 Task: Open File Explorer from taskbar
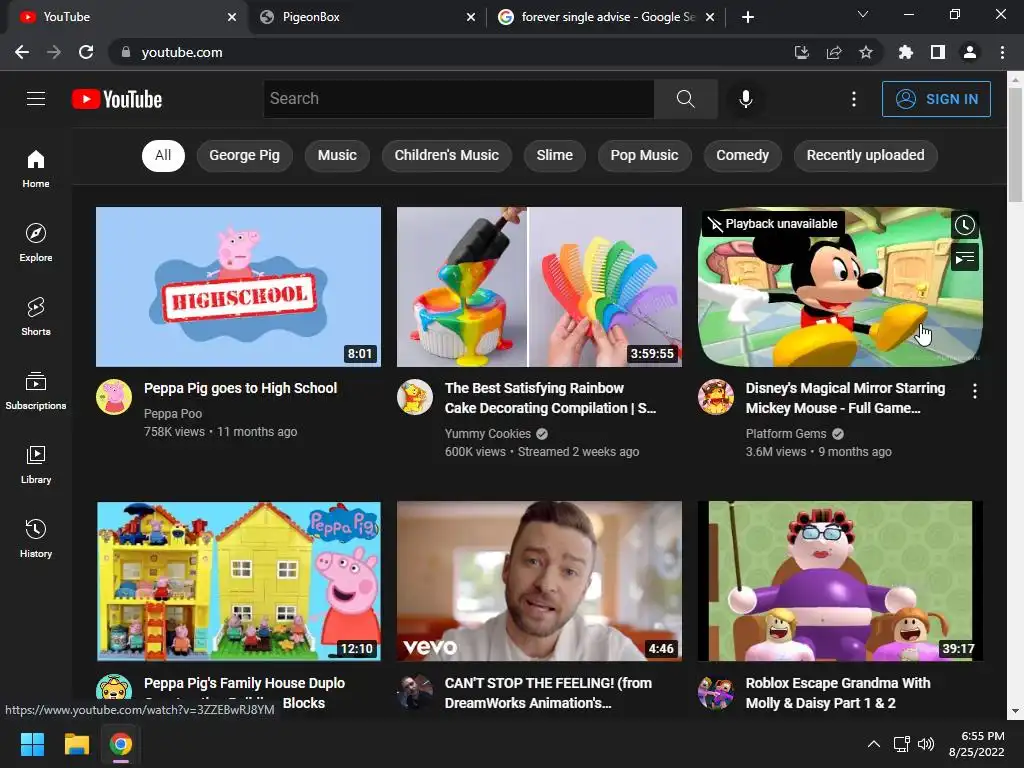click(76, 744)
